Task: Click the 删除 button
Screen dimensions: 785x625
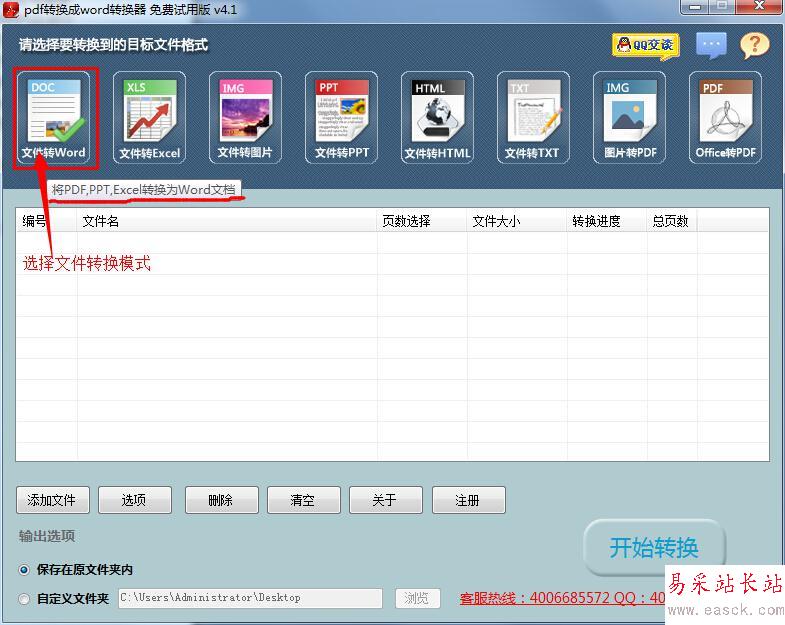Action: click(222, 500)
